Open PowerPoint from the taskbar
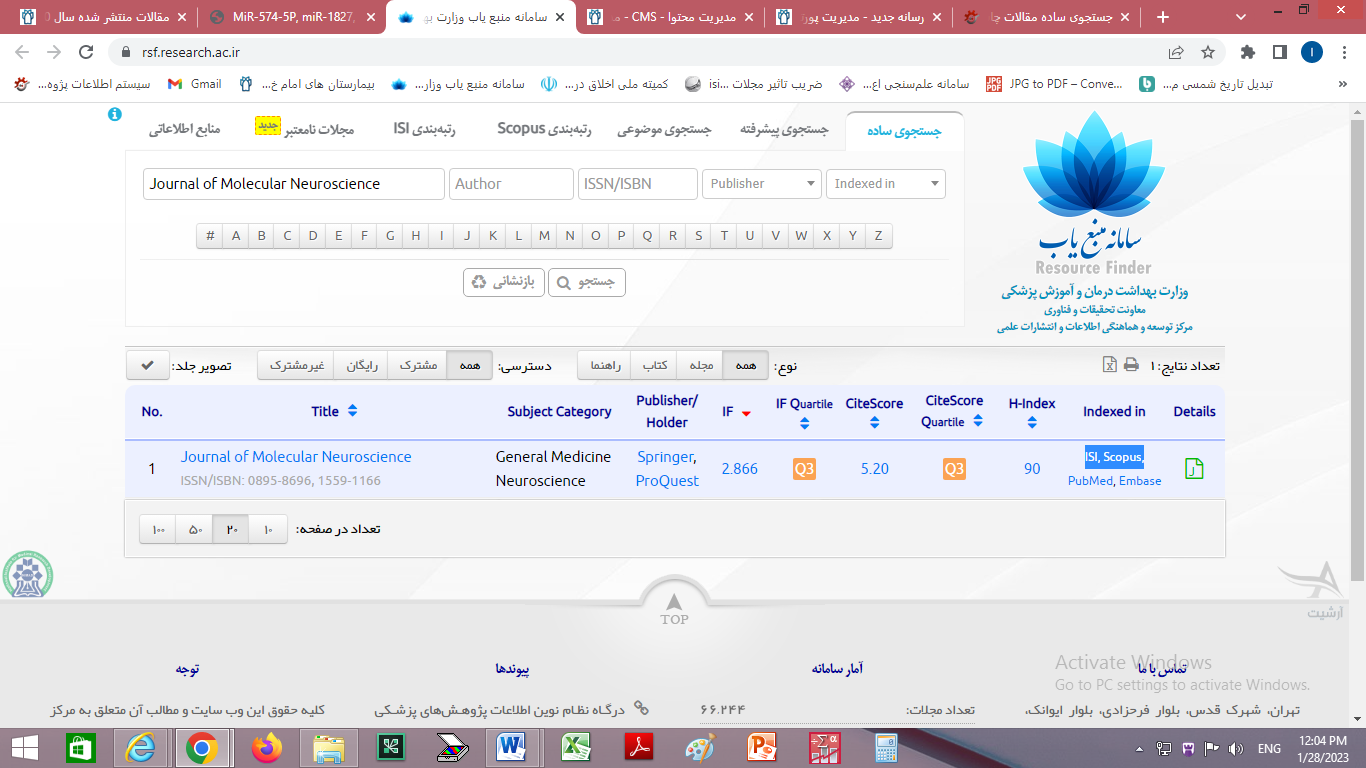The image size is (1366, 768). (x=762, y=748)
